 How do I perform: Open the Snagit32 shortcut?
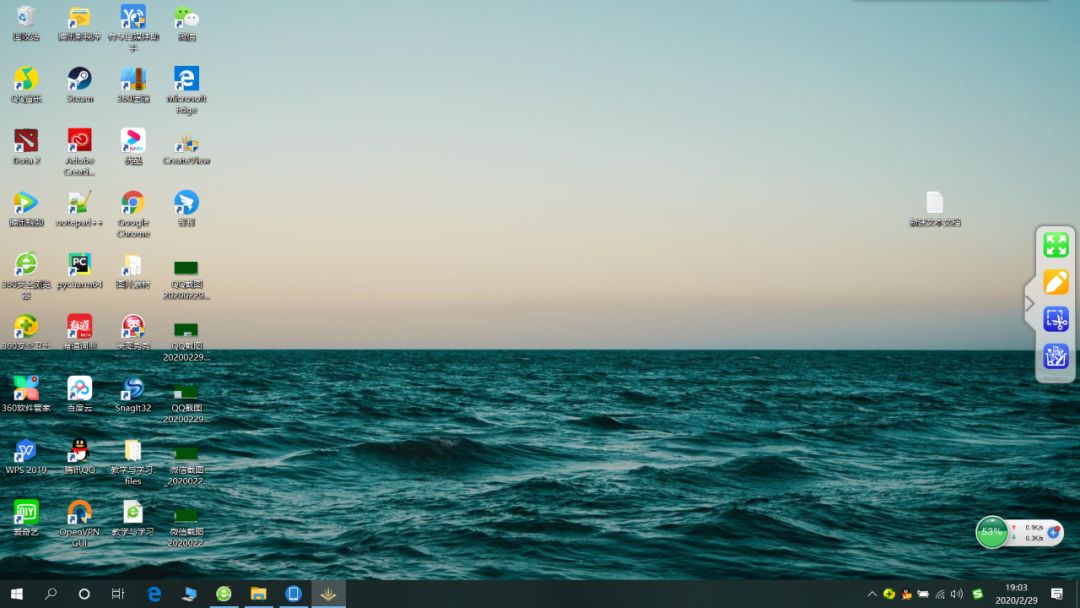133,395
